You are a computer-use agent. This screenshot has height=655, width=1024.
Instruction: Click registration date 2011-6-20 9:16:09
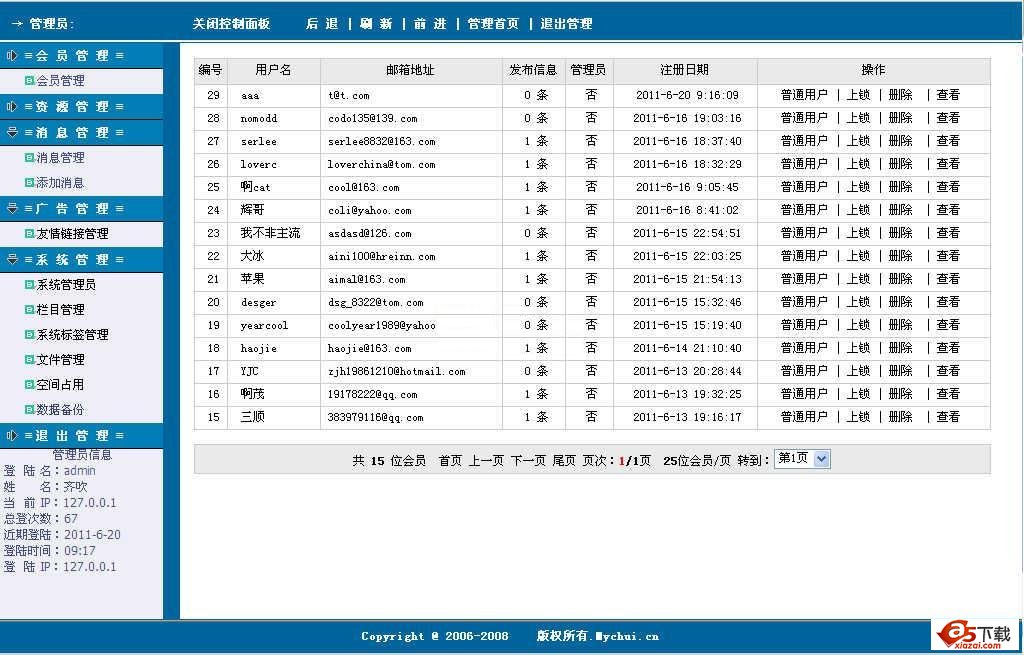point(687,95)
